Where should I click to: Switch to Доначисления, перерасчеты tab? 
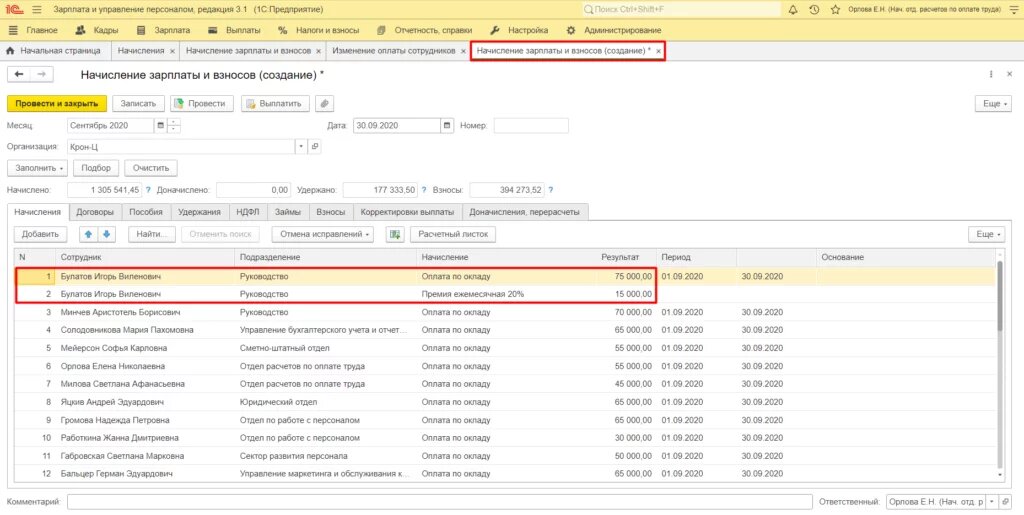click(x=524, y=211)
